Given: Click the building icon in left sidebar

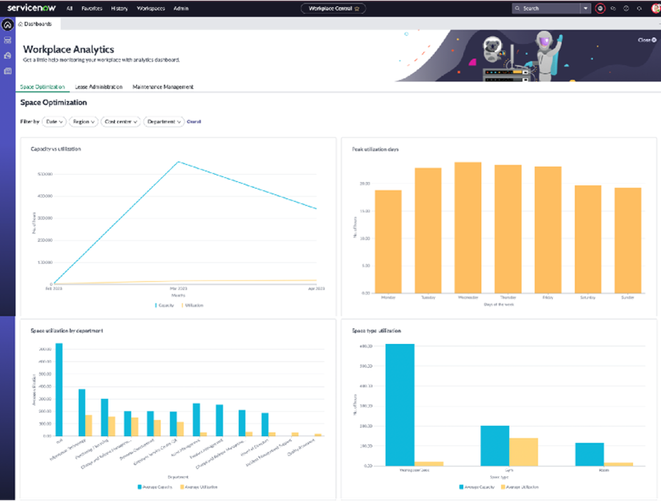Looking at the screenshot, I should coord(8,56).
